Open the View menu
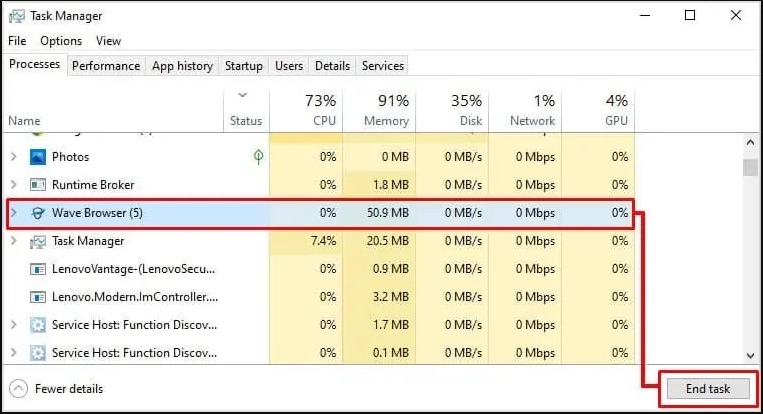The image size is (763, 414). [108, 41]
